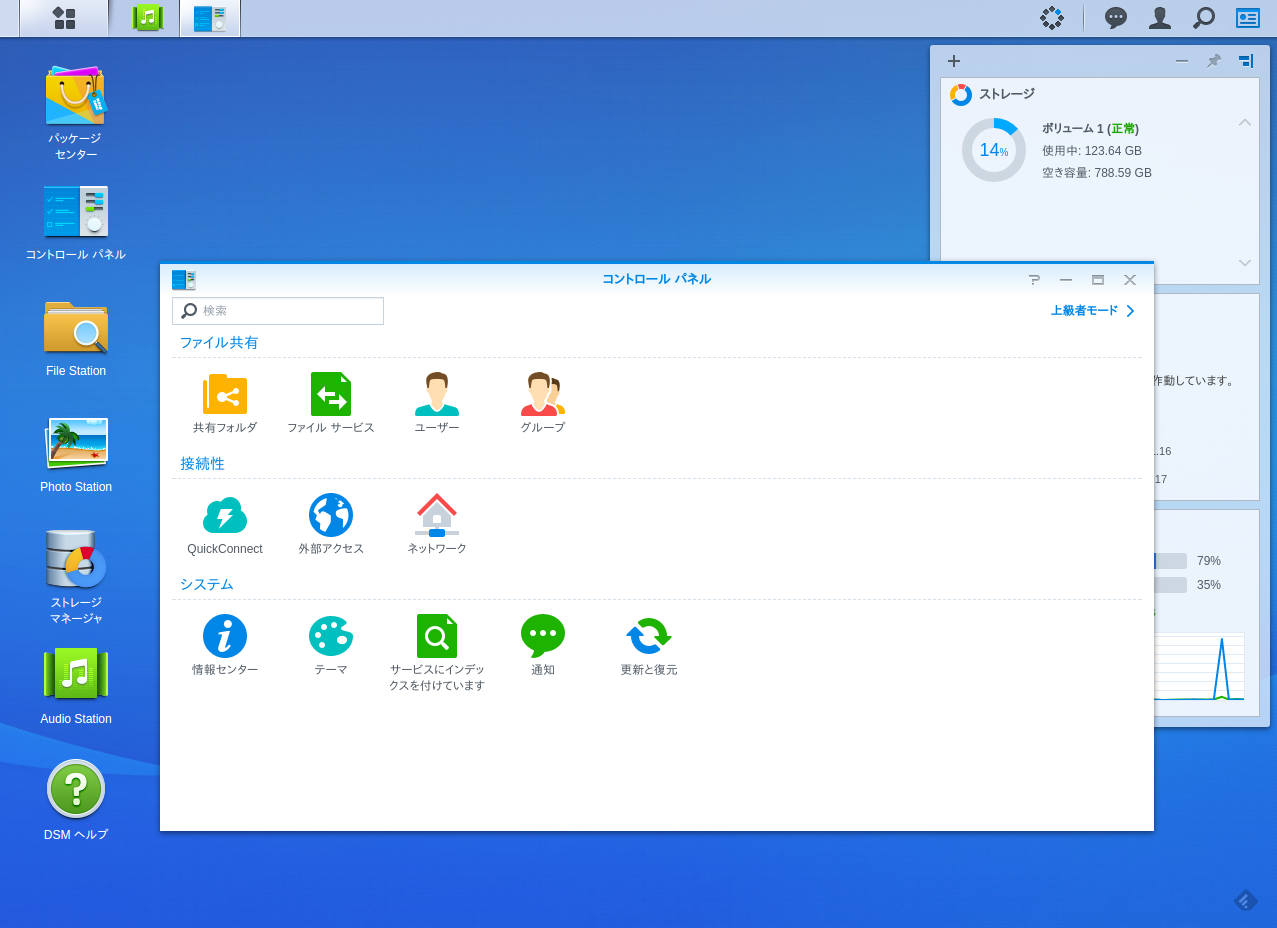Viewport: 1277px width, 928px height.
Task: Click the 14% storage usage ring
Action: coord(994,150)
